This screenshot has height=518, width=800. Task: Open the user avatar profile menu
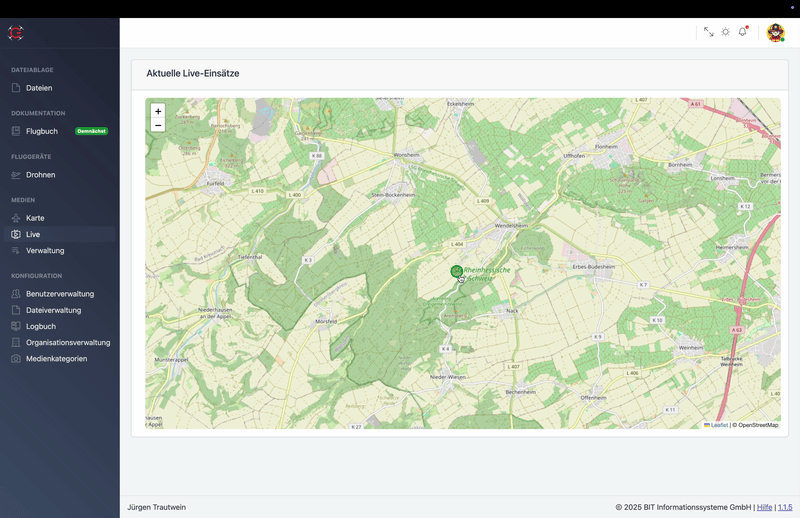coord(775,33)
